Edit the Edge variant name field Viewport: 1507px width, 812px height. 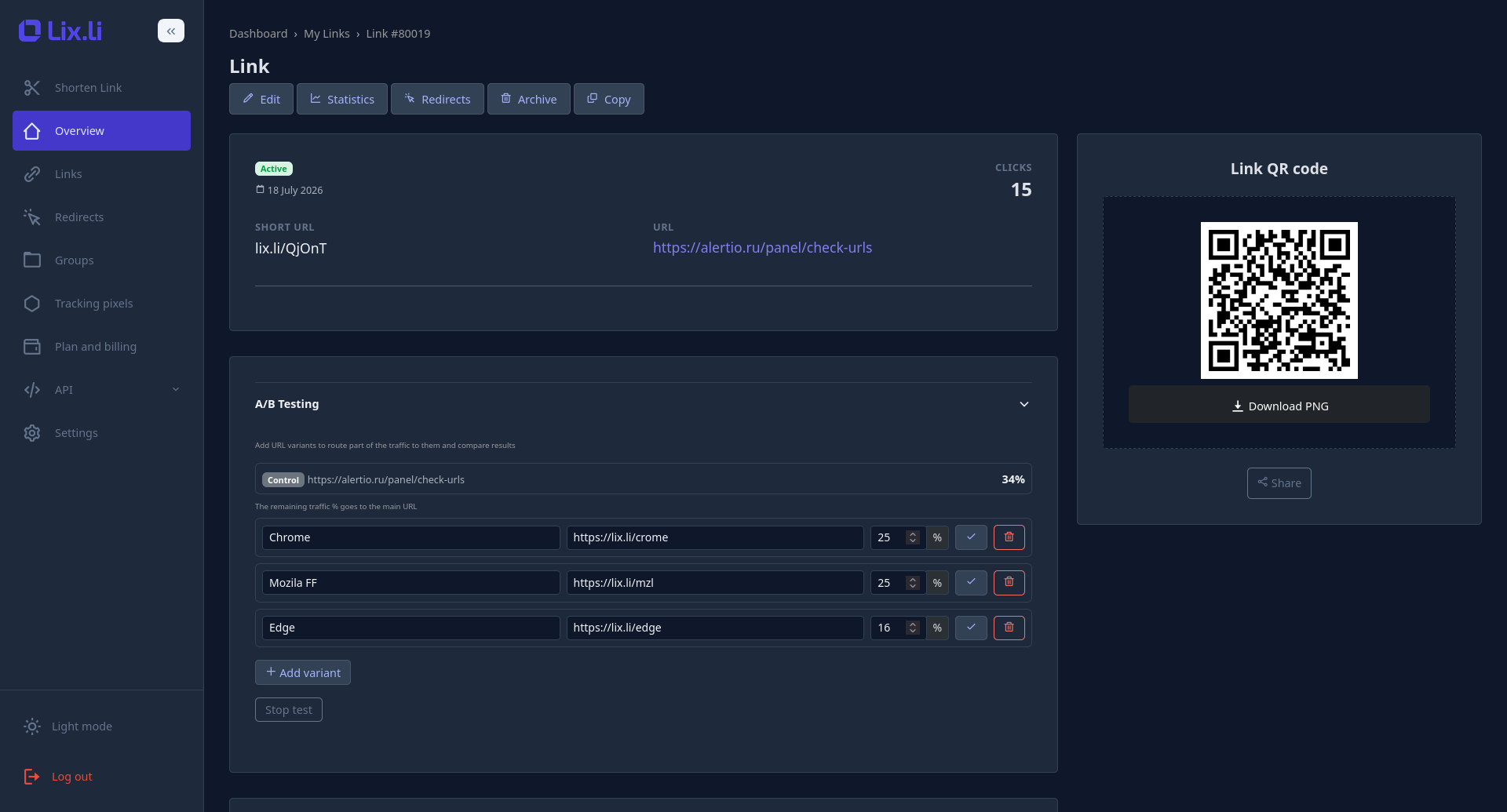pyautogui.click(x=411, y=628)
